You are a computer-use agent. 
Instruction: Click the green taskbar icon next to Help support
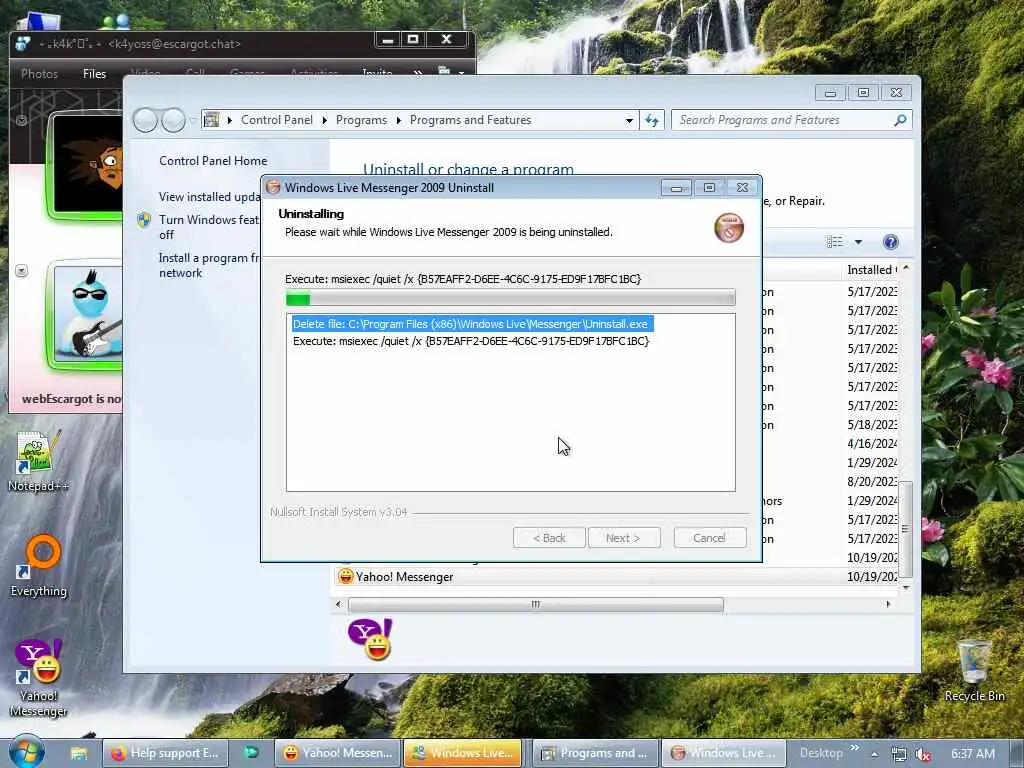(x=251, y=753)
